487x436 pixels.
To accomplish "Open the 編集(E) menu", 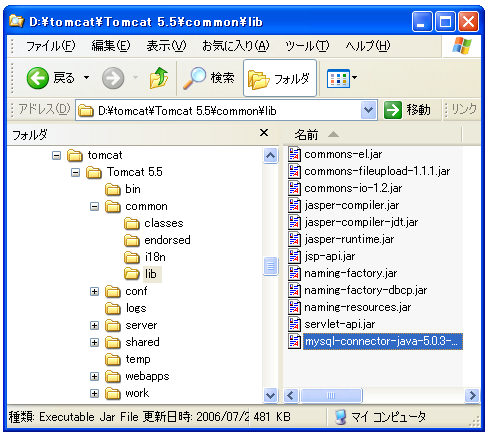I will [x=110, y=46].
